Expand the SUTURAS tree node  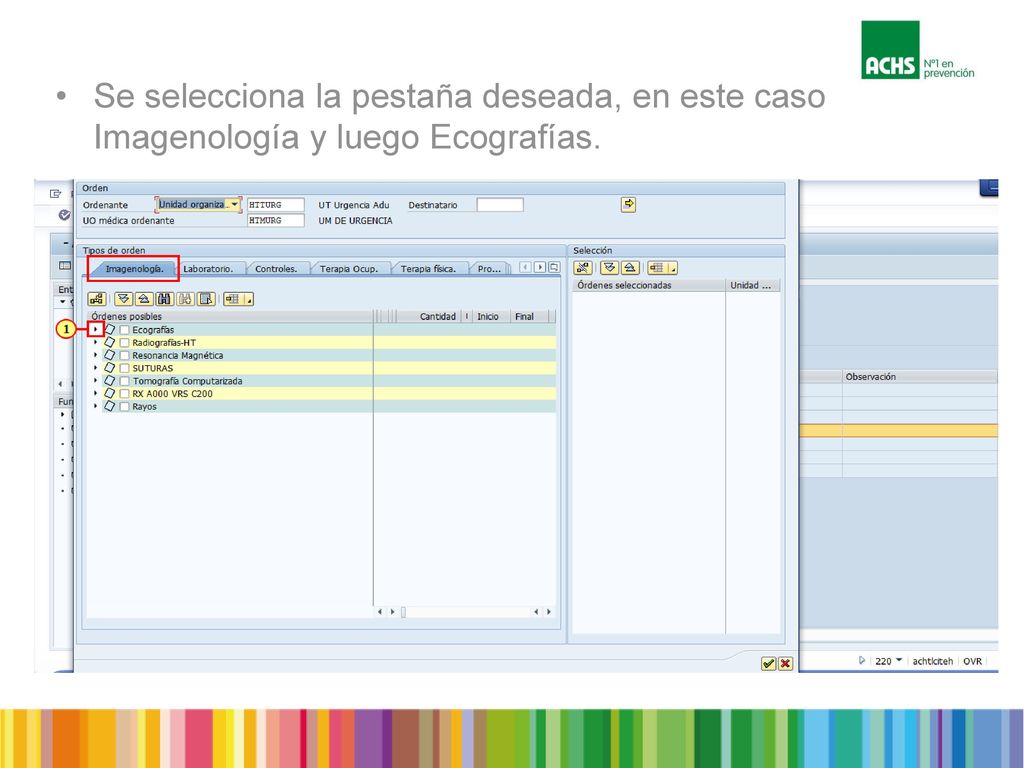96,368
